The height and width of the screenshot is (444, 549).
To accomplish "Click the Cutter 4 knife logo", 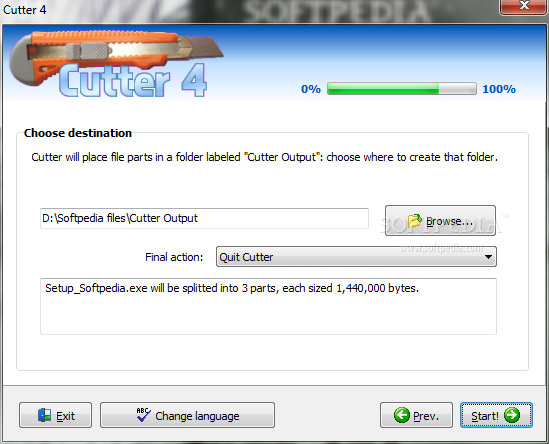I will click(116, 64).
